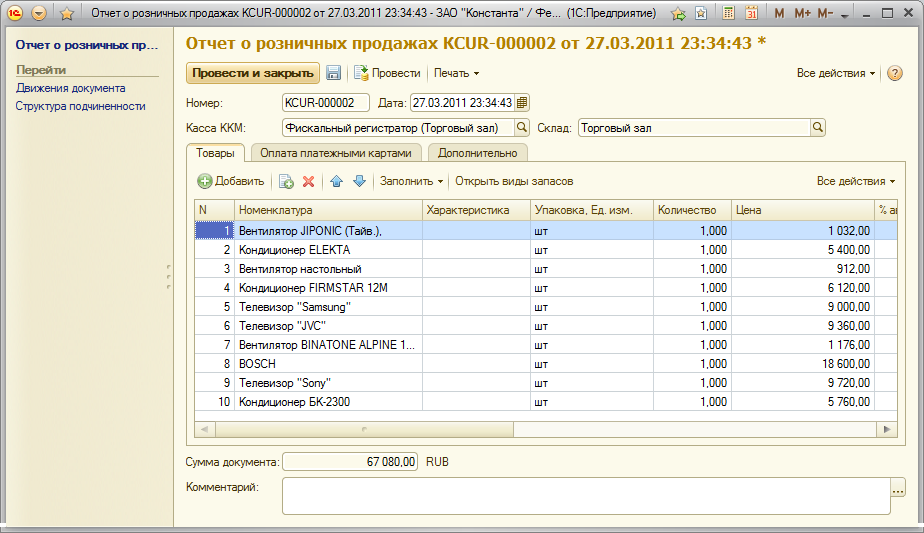
Task: Open the Печать dropdown menu
Action: 456,73
